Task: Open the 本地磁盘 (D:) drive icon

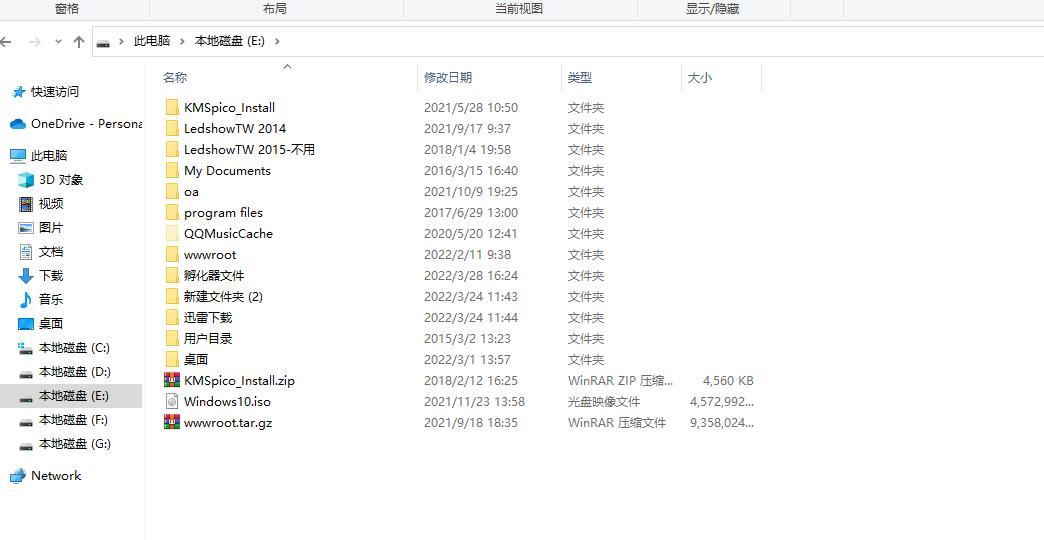Action: [26, 372]
